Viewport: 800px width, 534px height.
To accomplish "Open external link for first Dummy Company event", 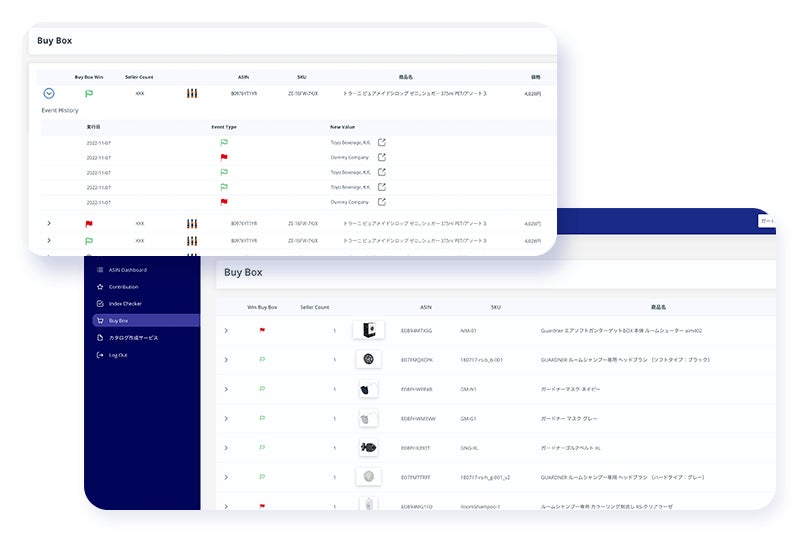I will pos(382,157).
